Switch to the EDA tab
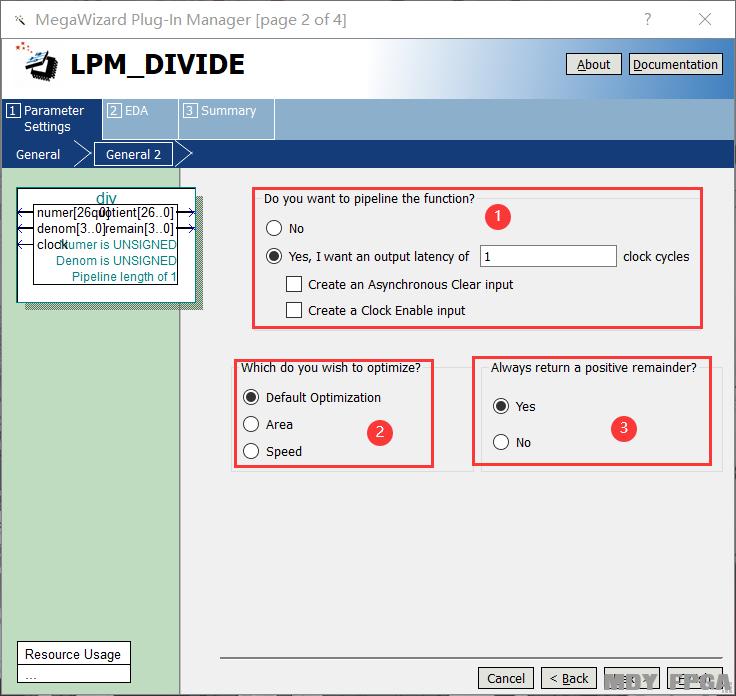 tap(140, 119)
